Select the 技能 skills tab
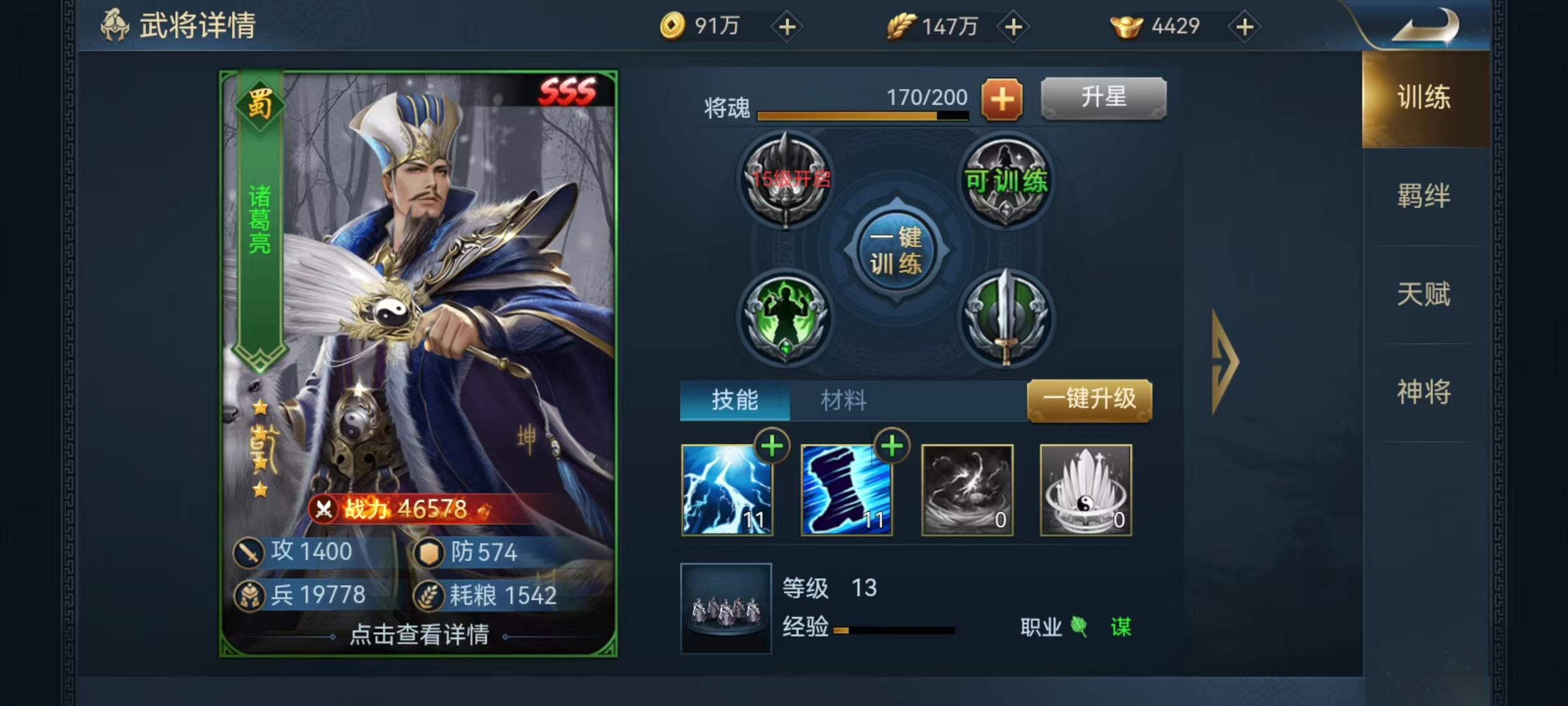The image size is (1568, 706). pos(735,399)
